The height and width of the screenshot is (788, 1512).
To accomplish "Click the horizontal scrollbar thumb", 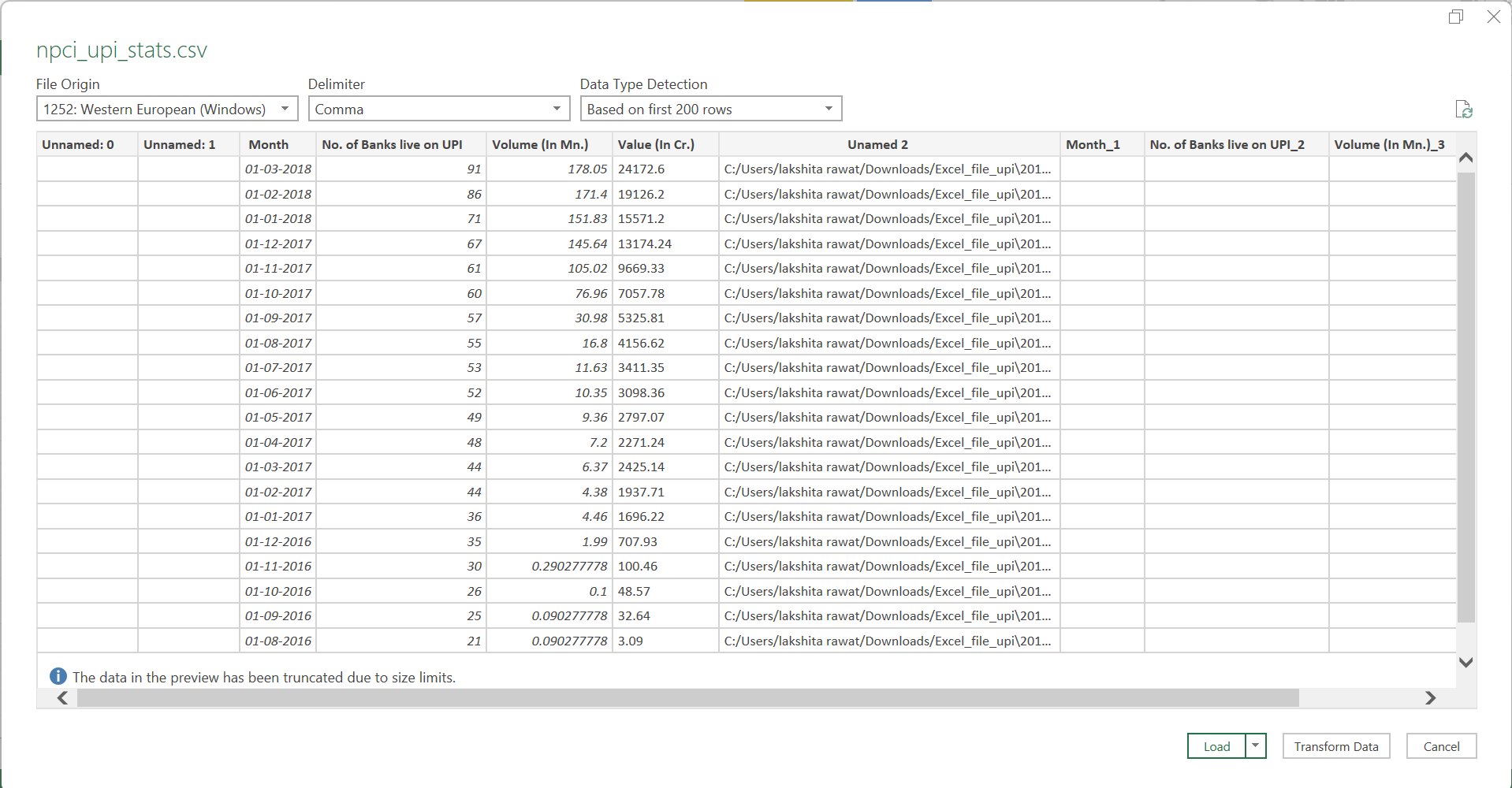I will click(686, 698).
